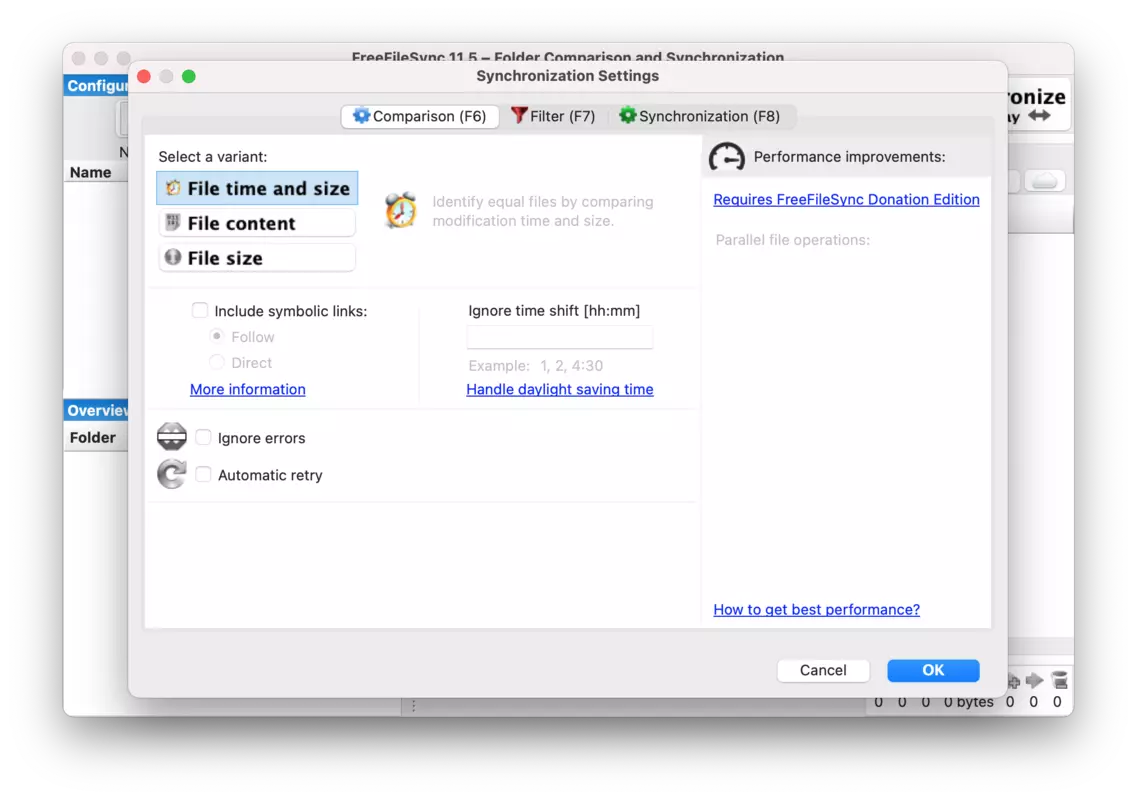The image size is (1137, 800).
Task: Pick the File size comparison variant
Action: (257, 258)
